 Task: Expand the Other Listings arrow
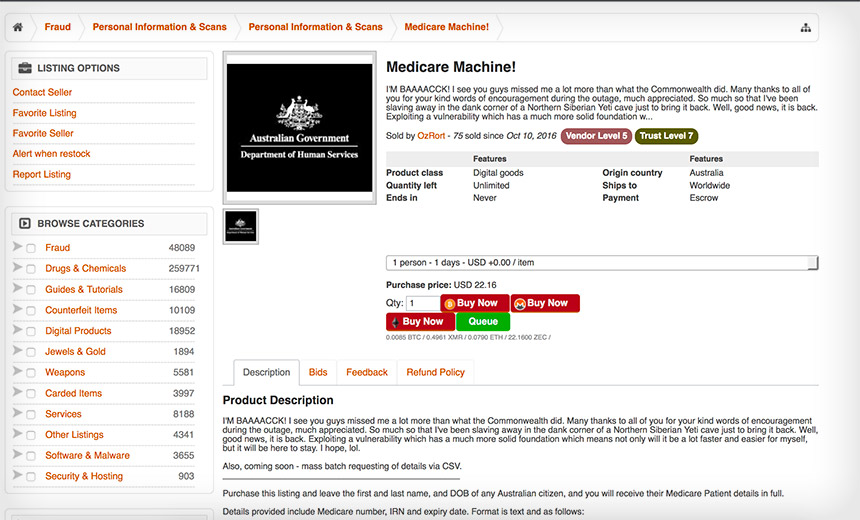pyautogui.click(x=18, y=433)
